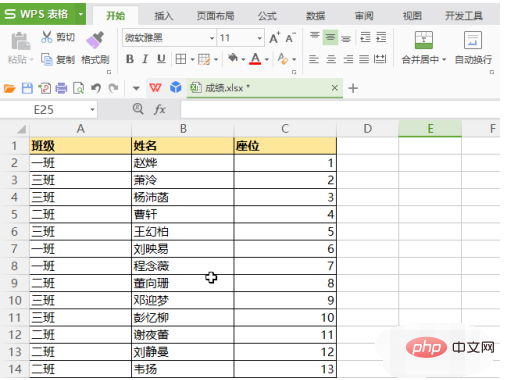Toggle middle vertical alignment
The height and width of the screenshot is (380, 505).
[330, 37]
